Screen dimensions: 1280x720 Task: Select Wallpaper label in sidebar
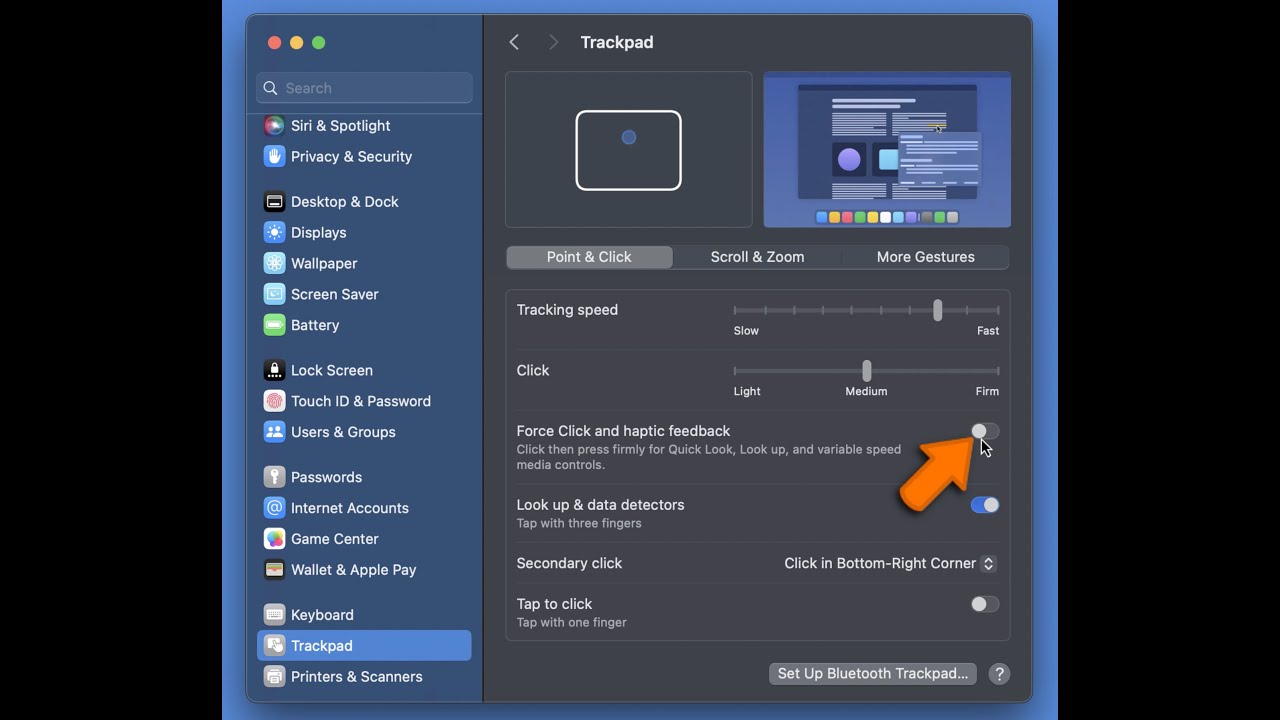coord(324,264)
